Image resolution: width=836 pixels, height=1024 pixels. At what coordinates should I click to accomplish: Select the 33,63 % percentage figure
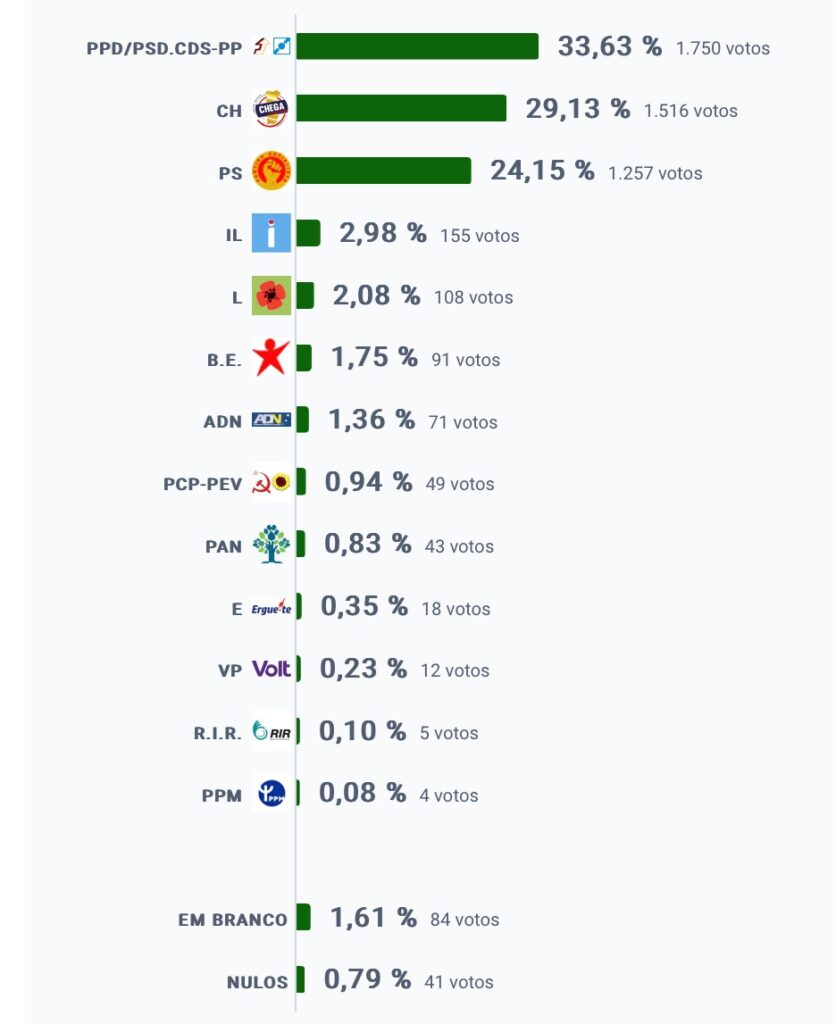pyautogui.click(x=609, y=46)
